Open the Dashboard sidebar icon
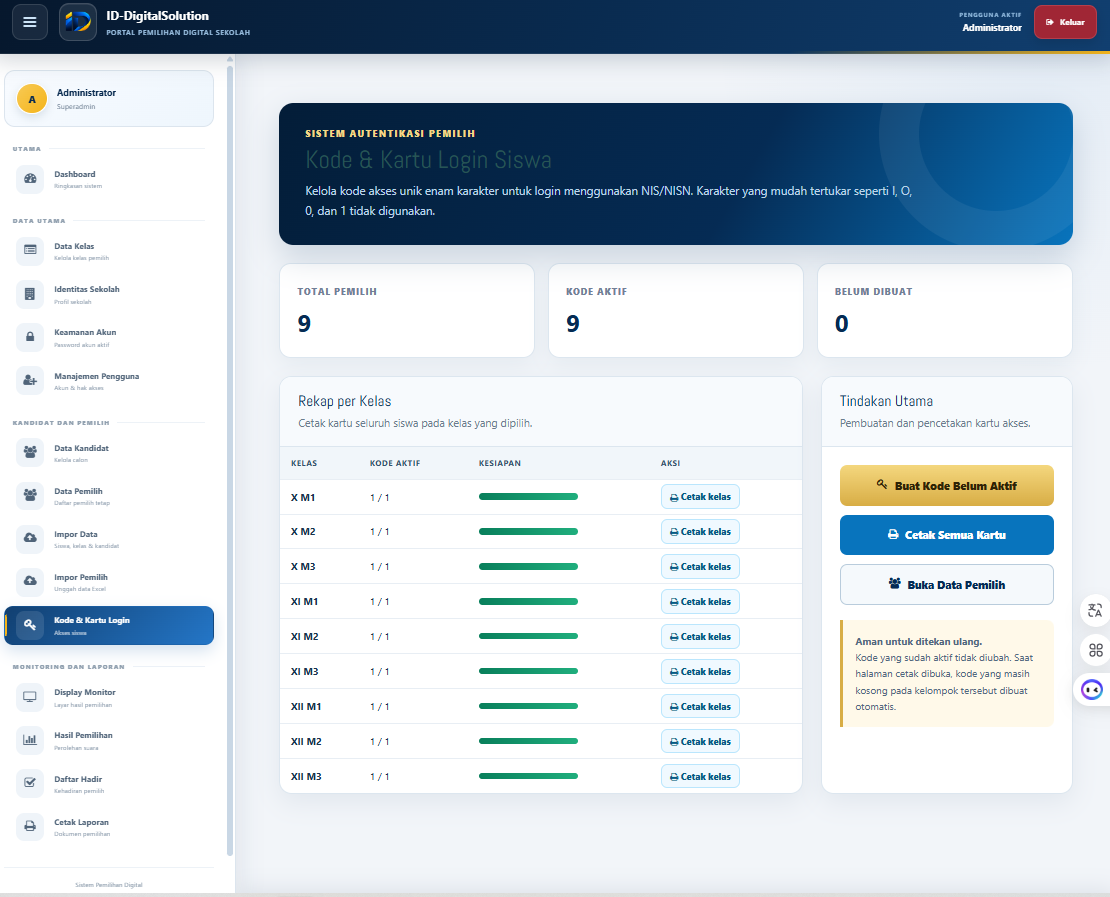The image size is (1110, 897). (30, 179)
